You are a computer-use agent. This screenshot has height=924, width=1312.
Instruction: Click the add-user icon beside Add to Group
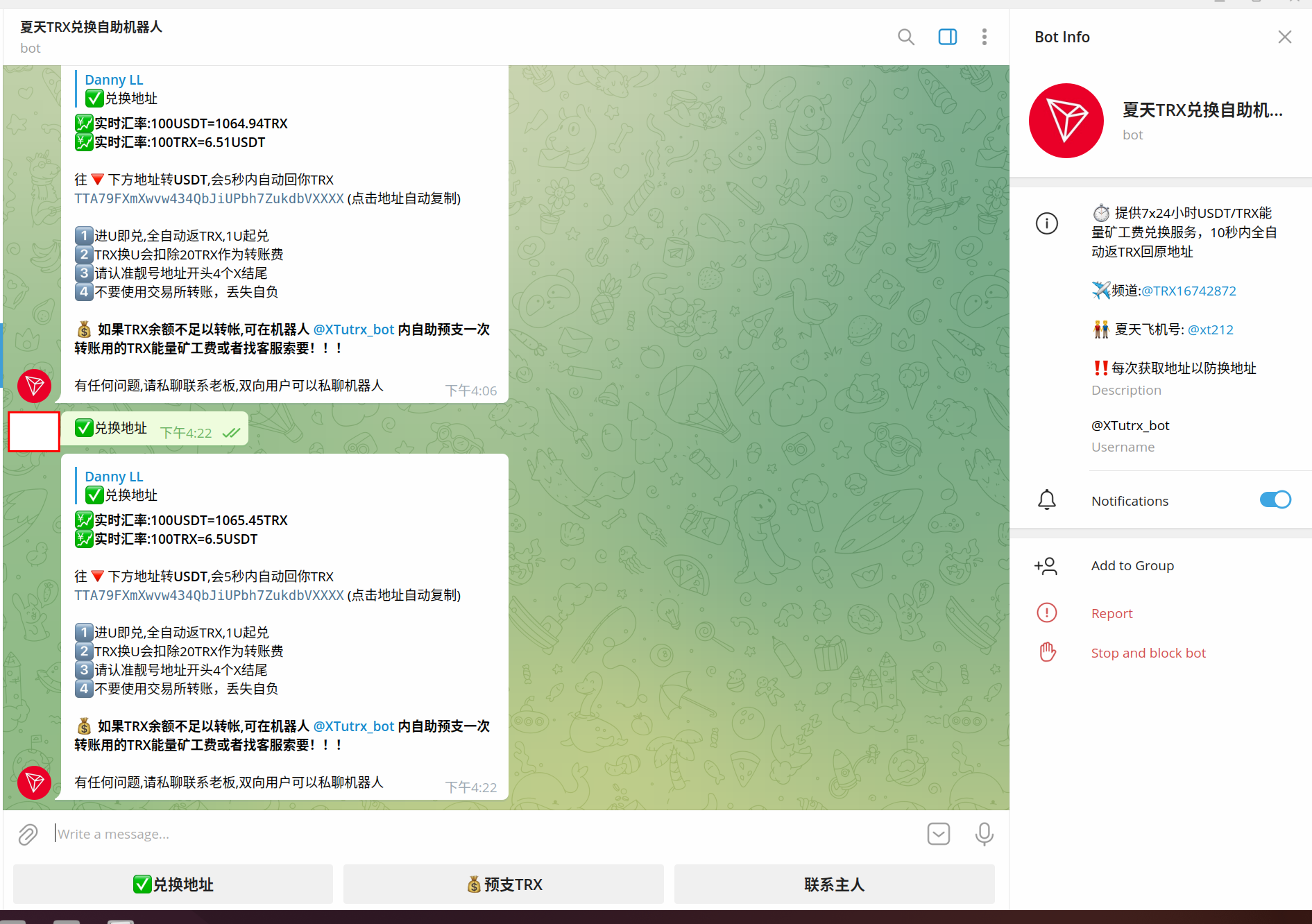[1046, 566]
